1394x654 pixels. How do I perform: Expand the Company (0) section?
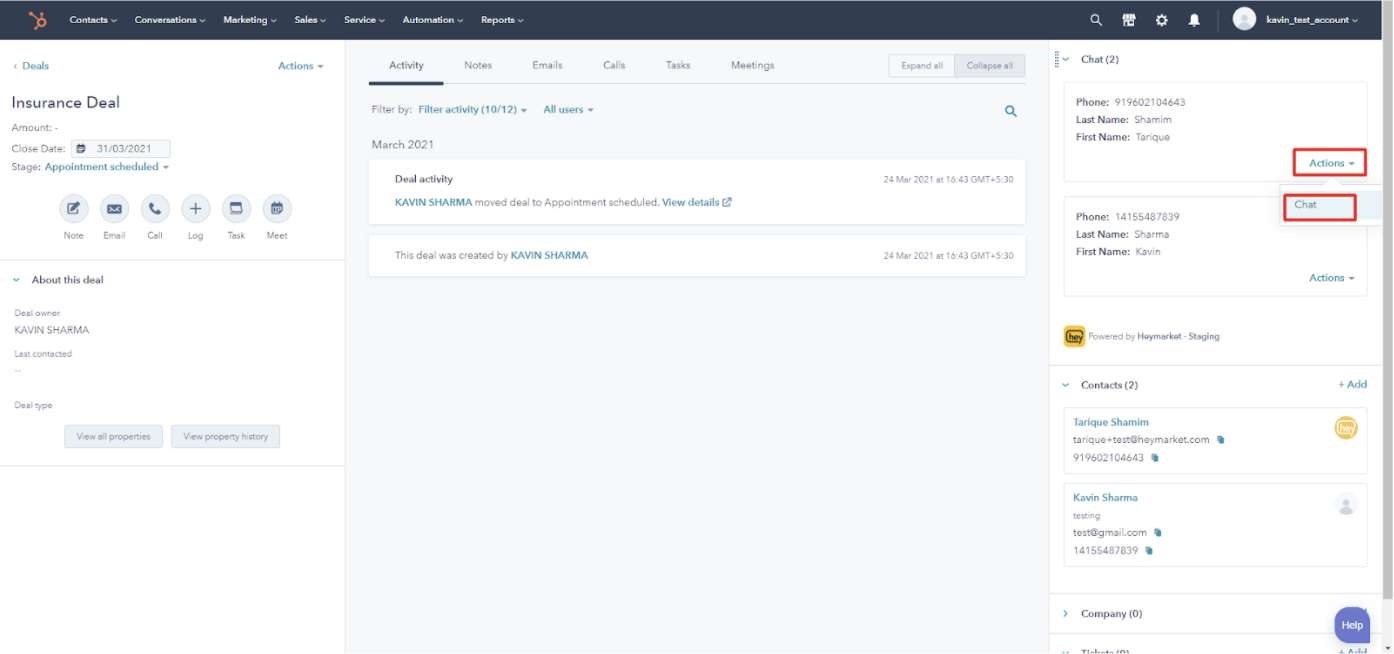1065,614
